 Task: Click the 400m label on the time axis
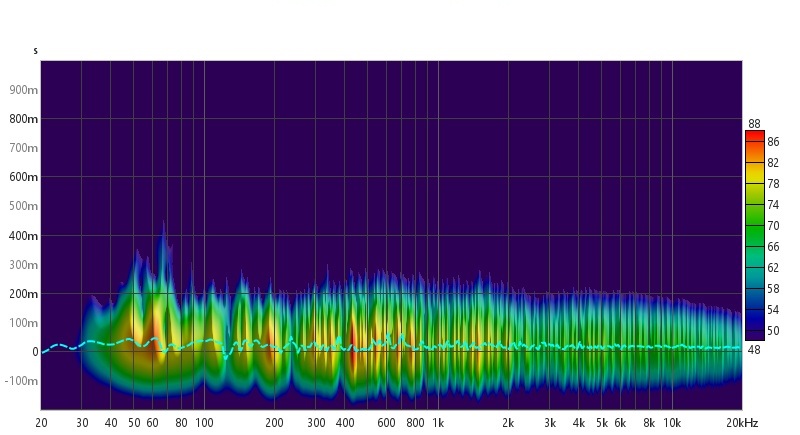point(23,236)
